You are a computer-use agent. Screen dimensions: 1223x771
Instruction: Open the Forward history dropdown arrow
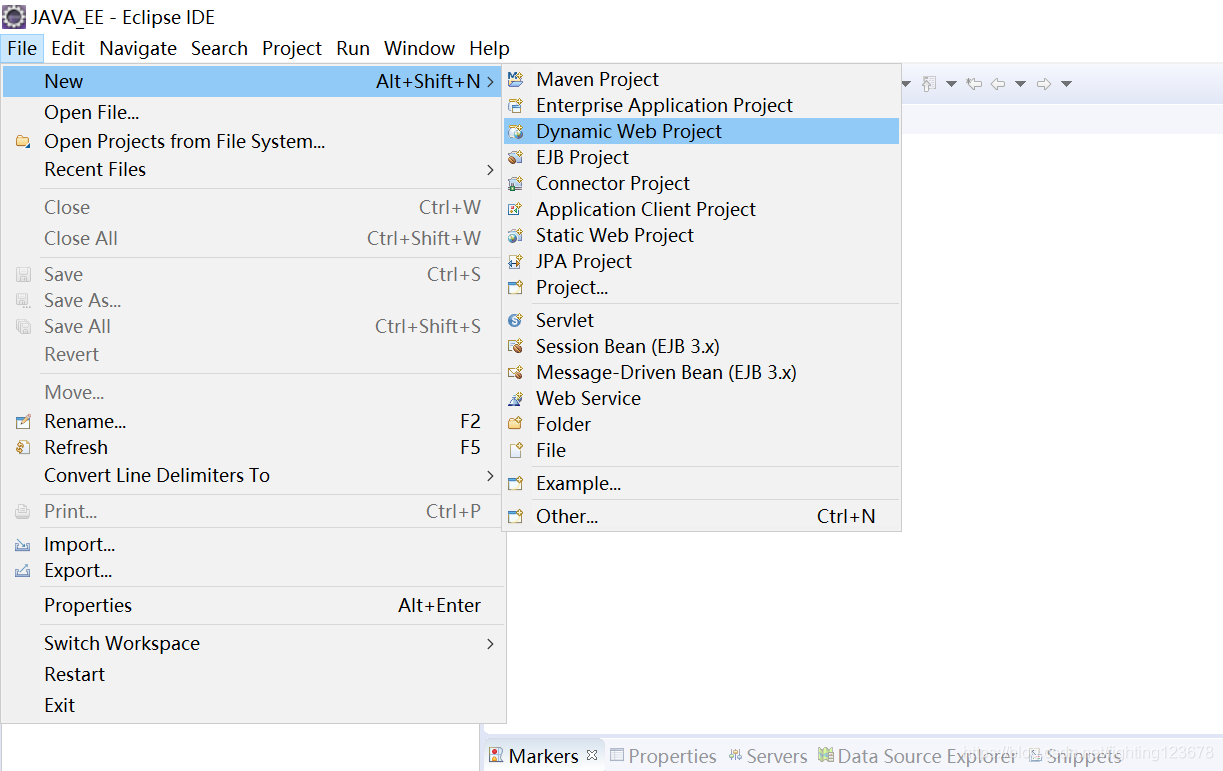pyautogui.click(x=1066, y=84)
